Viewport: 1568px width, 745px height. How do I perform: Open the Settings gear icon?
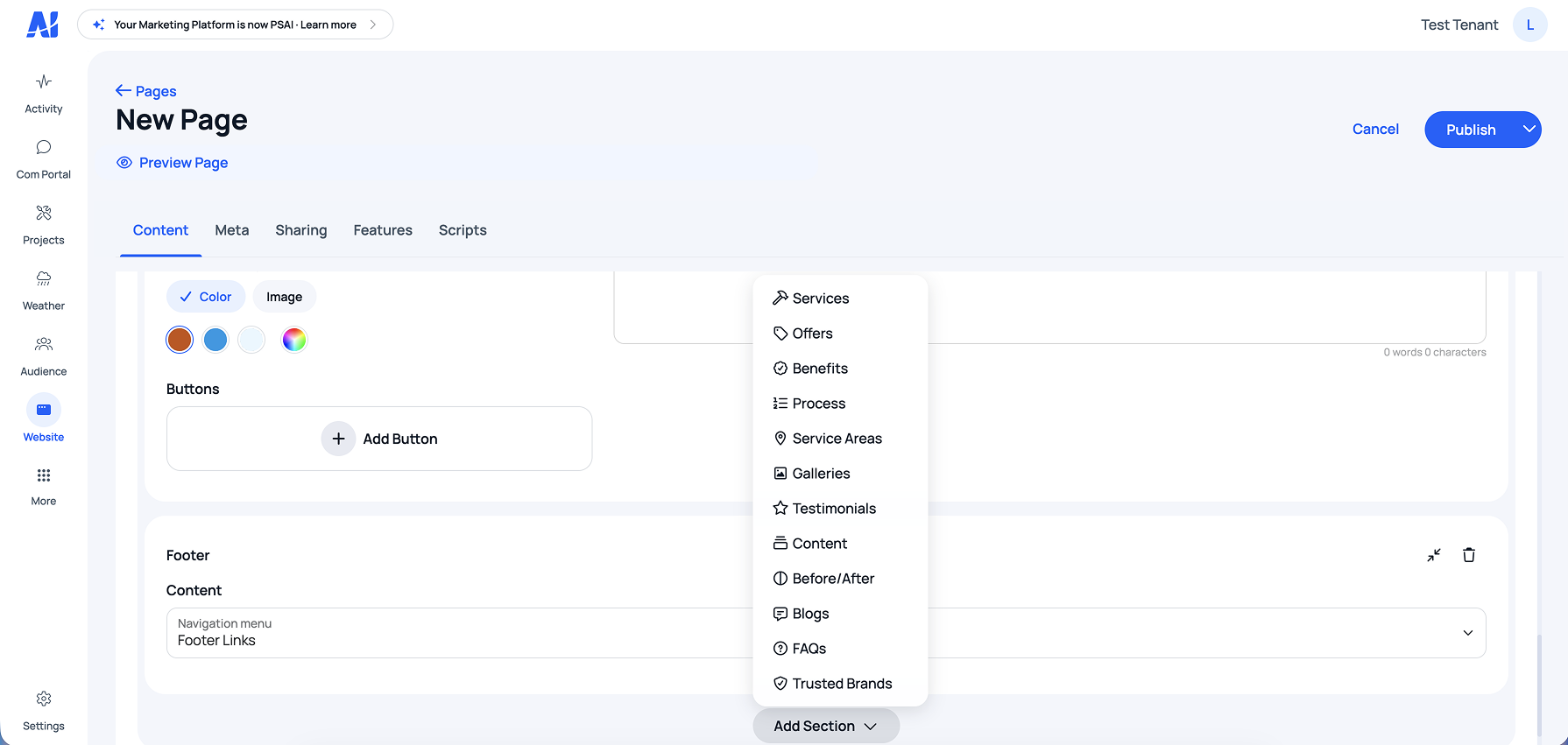44,699
